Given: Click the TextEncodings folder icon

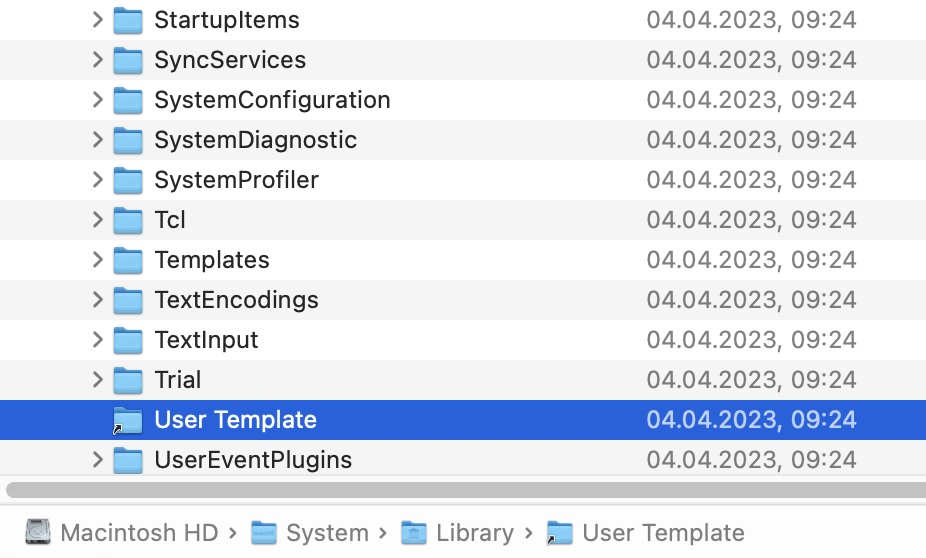Looking at the screenshot, I should [128, 301].
